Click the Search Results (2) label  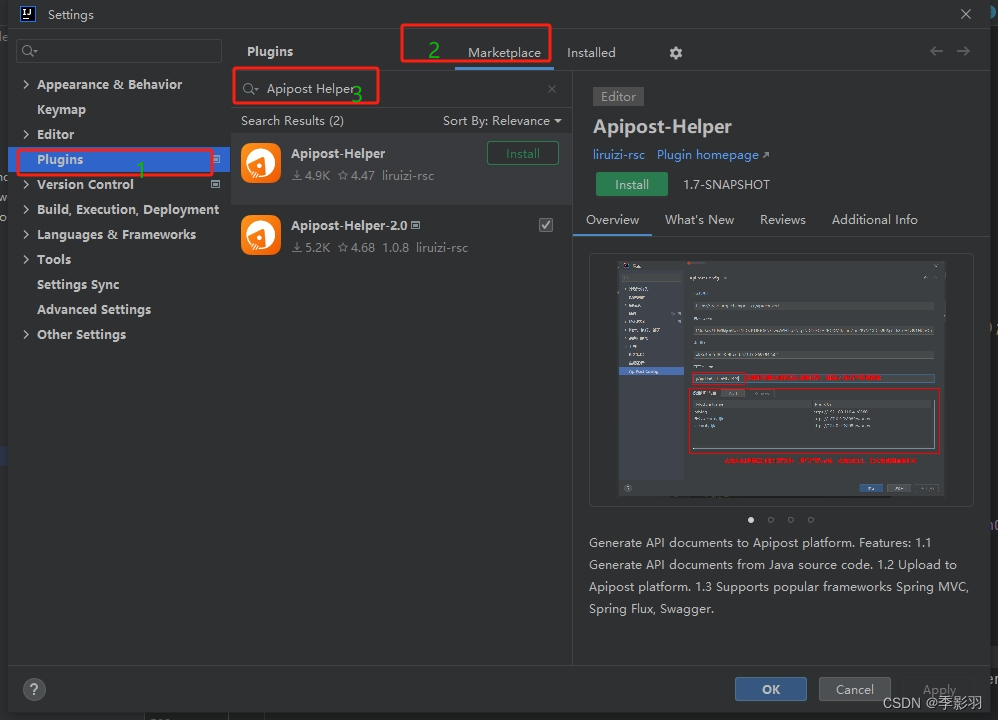click(292, 121)
